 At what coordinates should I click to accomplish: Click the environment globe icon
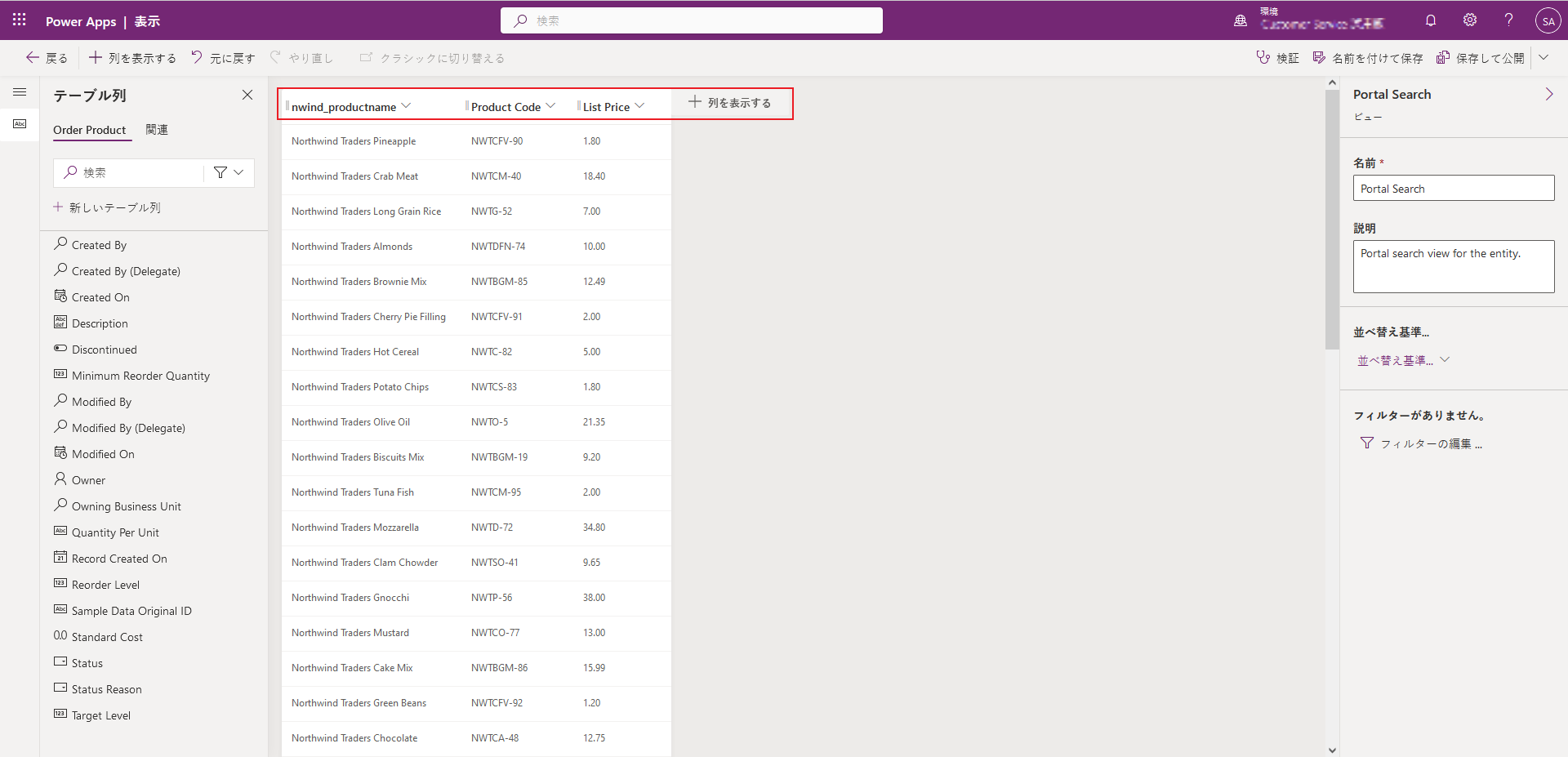click(1241, 20)
